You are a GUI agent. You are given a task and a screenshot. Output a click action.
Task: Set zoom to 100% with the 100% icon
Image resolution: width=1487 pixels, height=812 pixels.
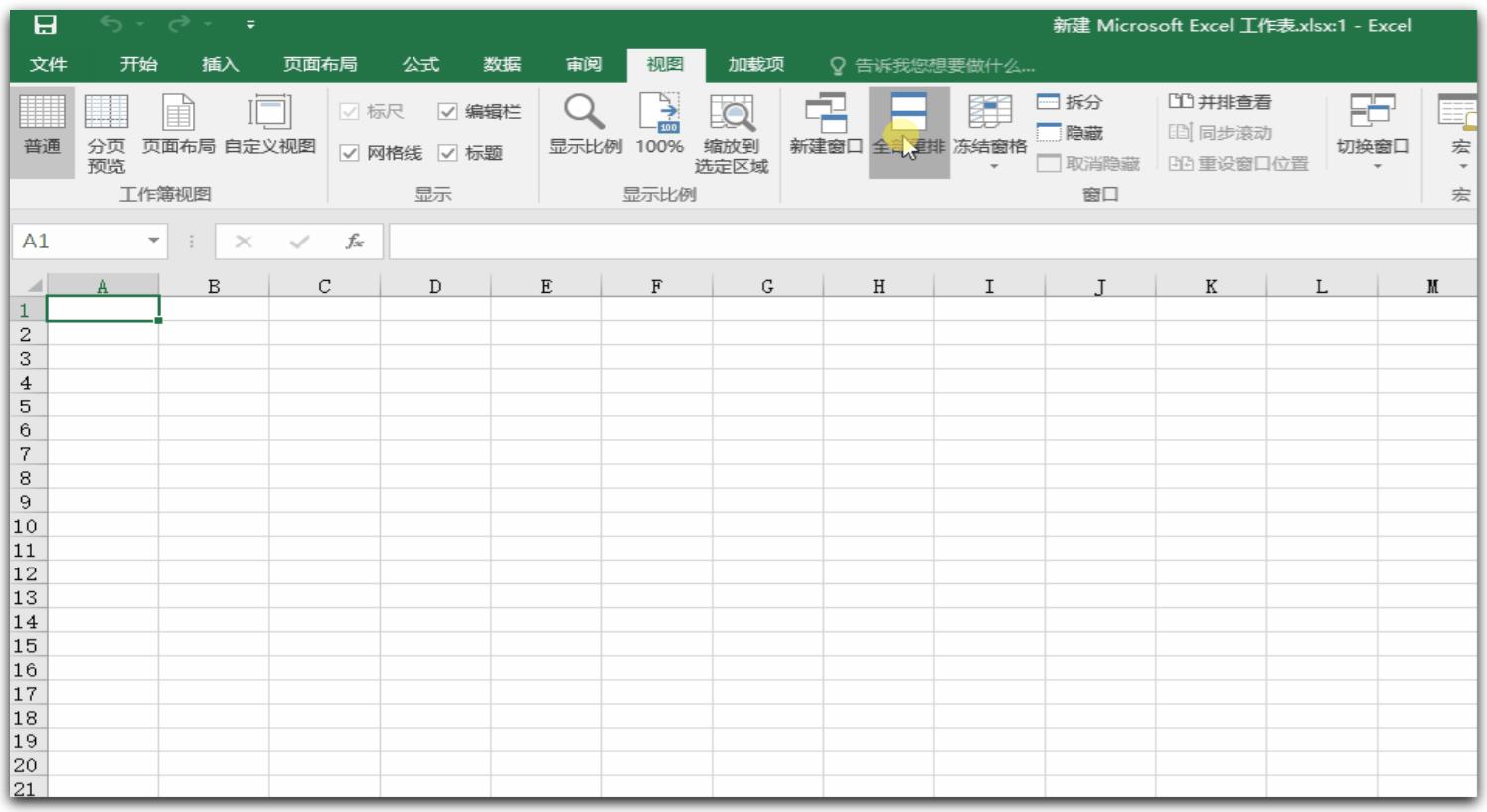coord(658,124)
